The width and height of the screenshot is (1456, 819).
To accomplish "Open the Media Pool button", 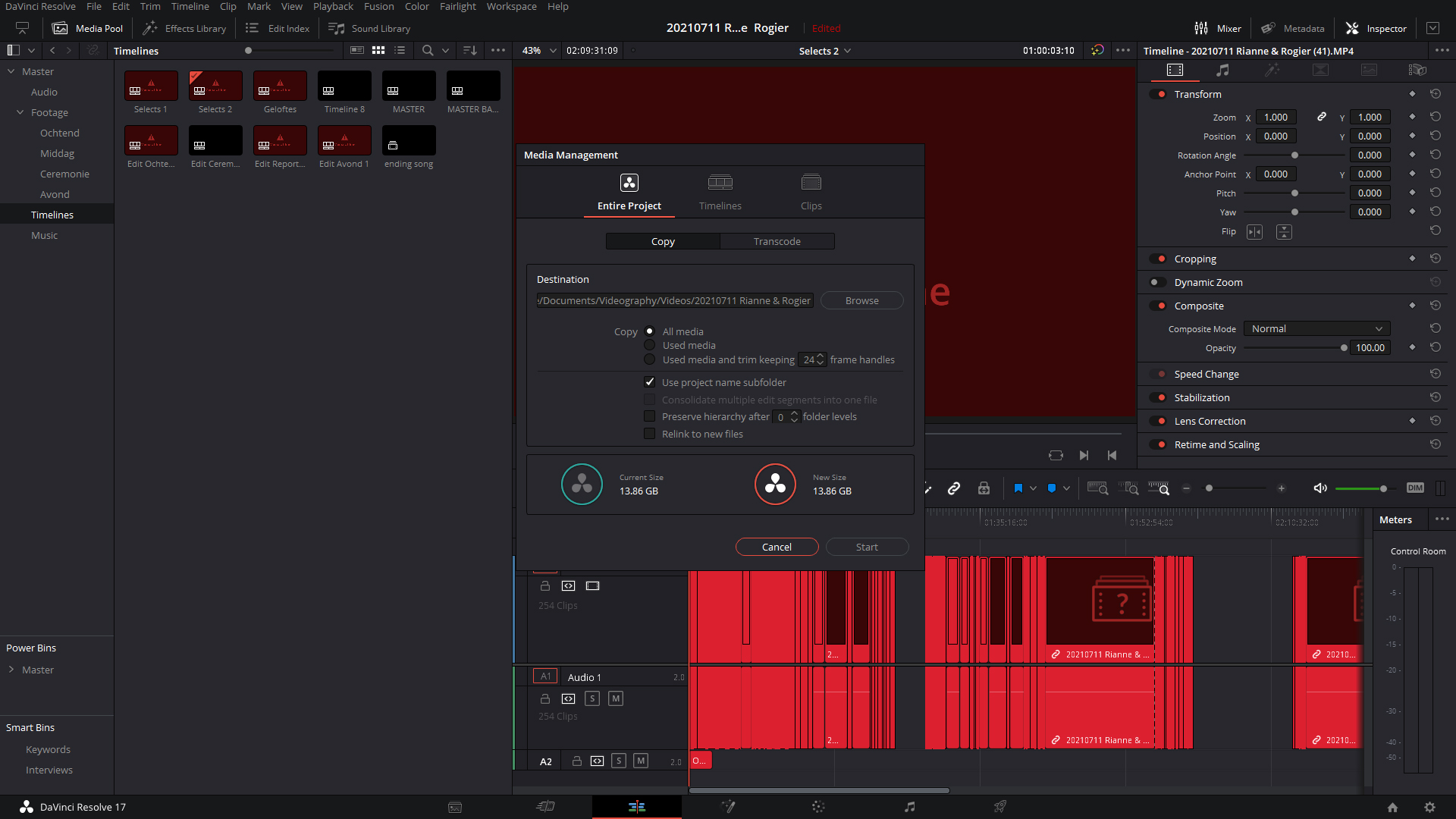I will pos(87,28).
